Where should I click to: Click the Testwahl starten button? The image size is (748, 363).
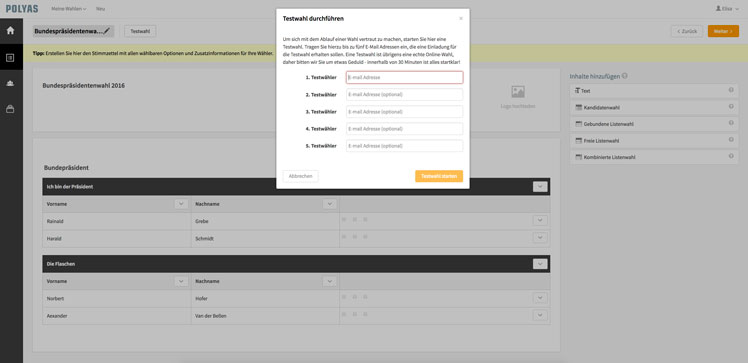[x=439, y=176]
